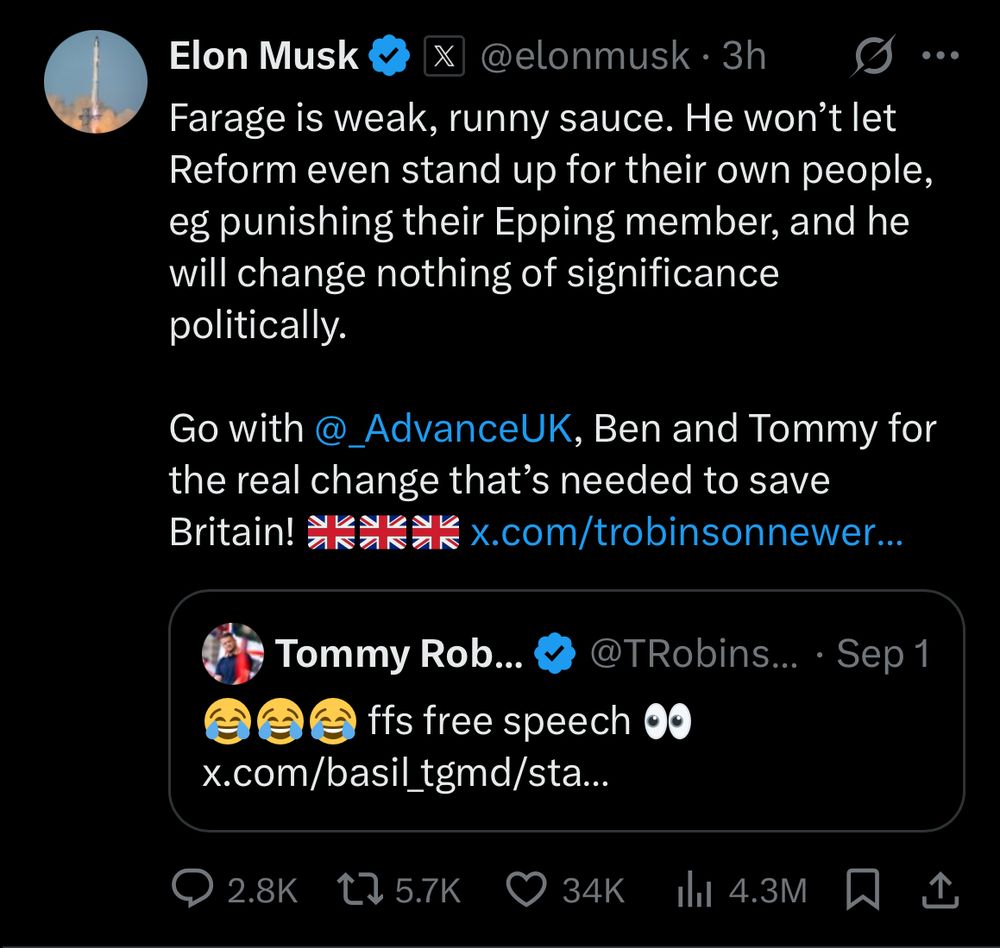Viewport: 1000px width, 948px height.
Task: Click the verified badge in quoted tweet
Action: pyautogui.click(x=554, y=654)
